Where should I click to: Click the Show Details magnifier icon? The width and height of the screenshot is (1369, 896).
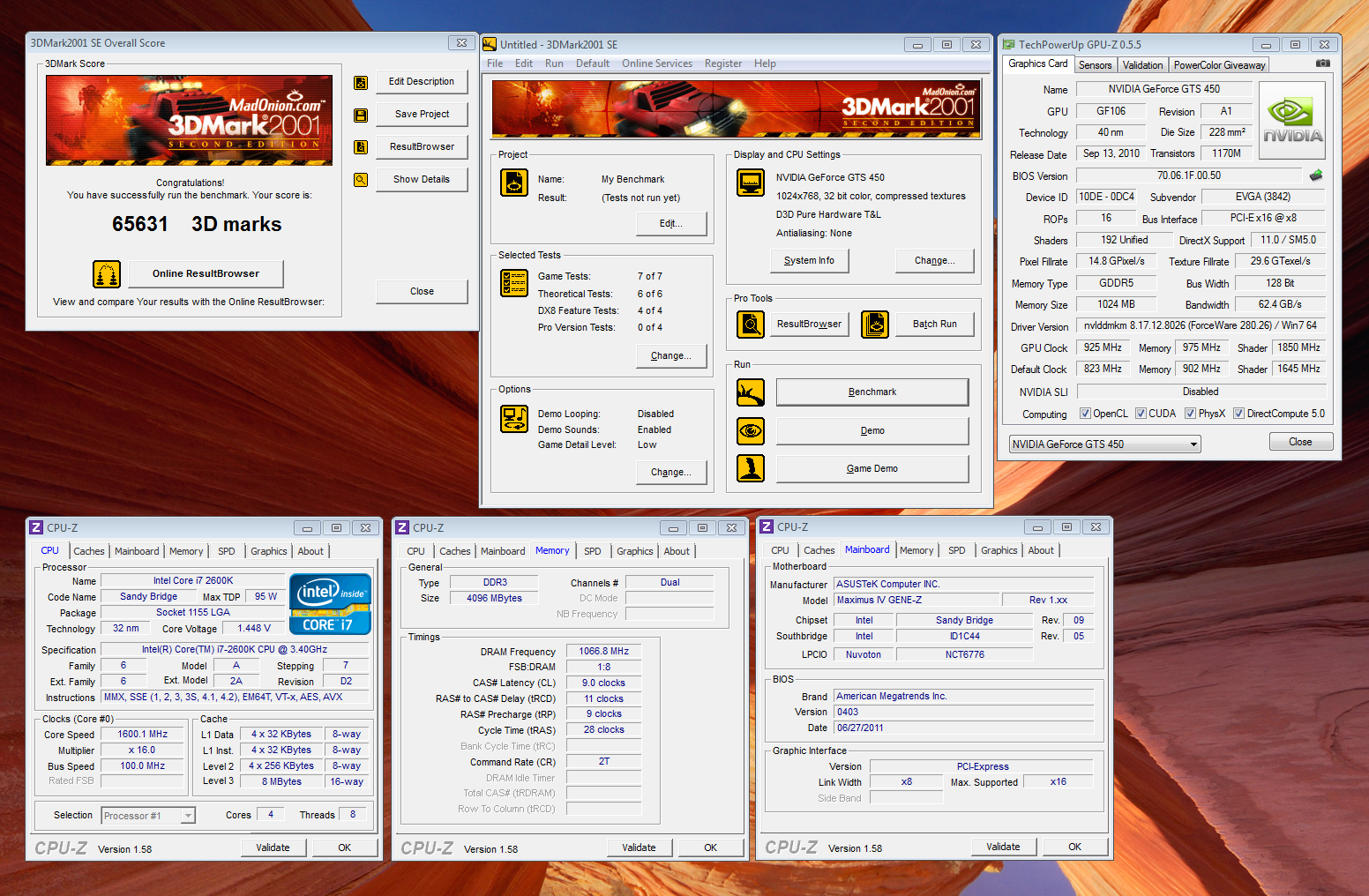[x=361, y=180]
